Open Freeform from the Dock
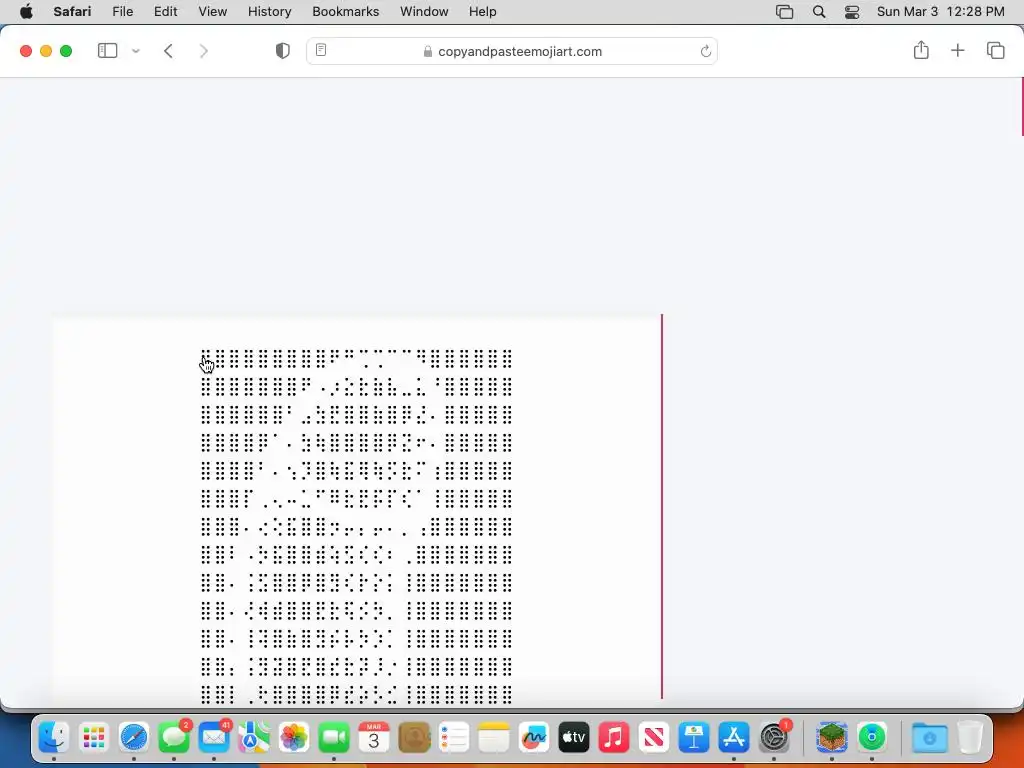Screen dimensions: 1024x768 [534, 737]
